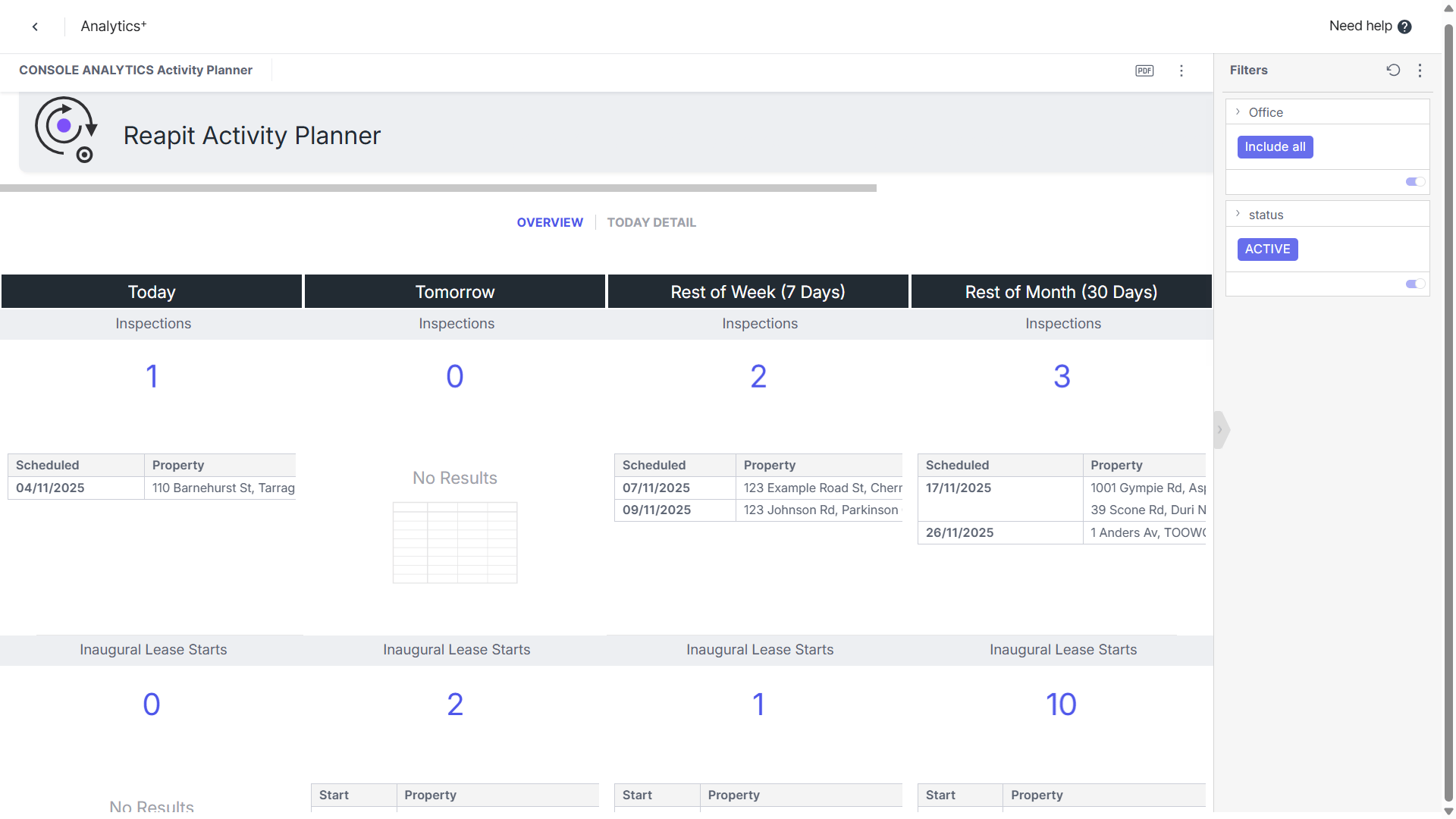Viewport: 1456px width, 819px height.
Task: Click the horizontal scrollbar under the header
Action: tap(438, 188)
